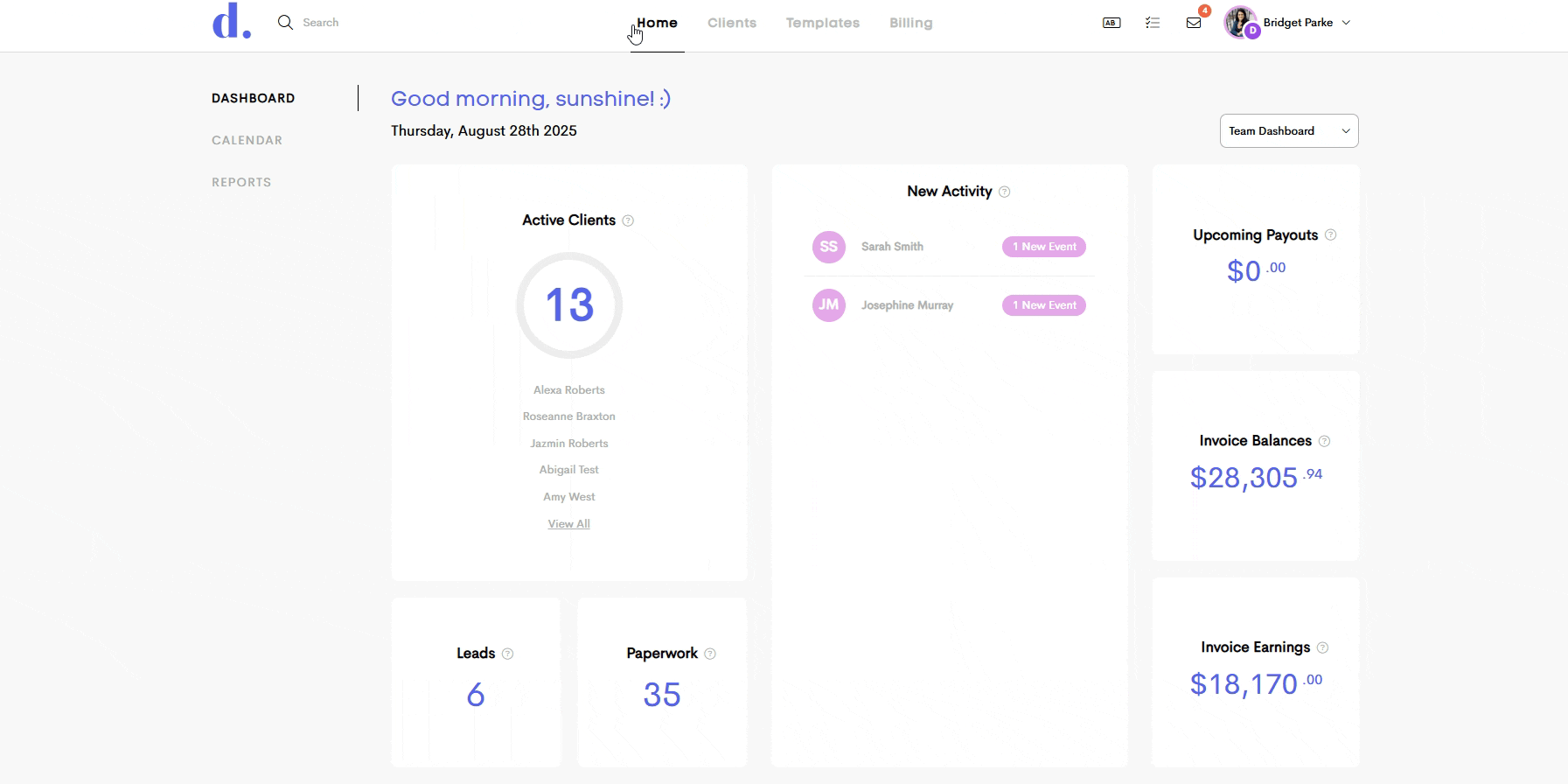1568x784 pixels.
Task: Open client Amy West
Action: [x=569, y=497]
